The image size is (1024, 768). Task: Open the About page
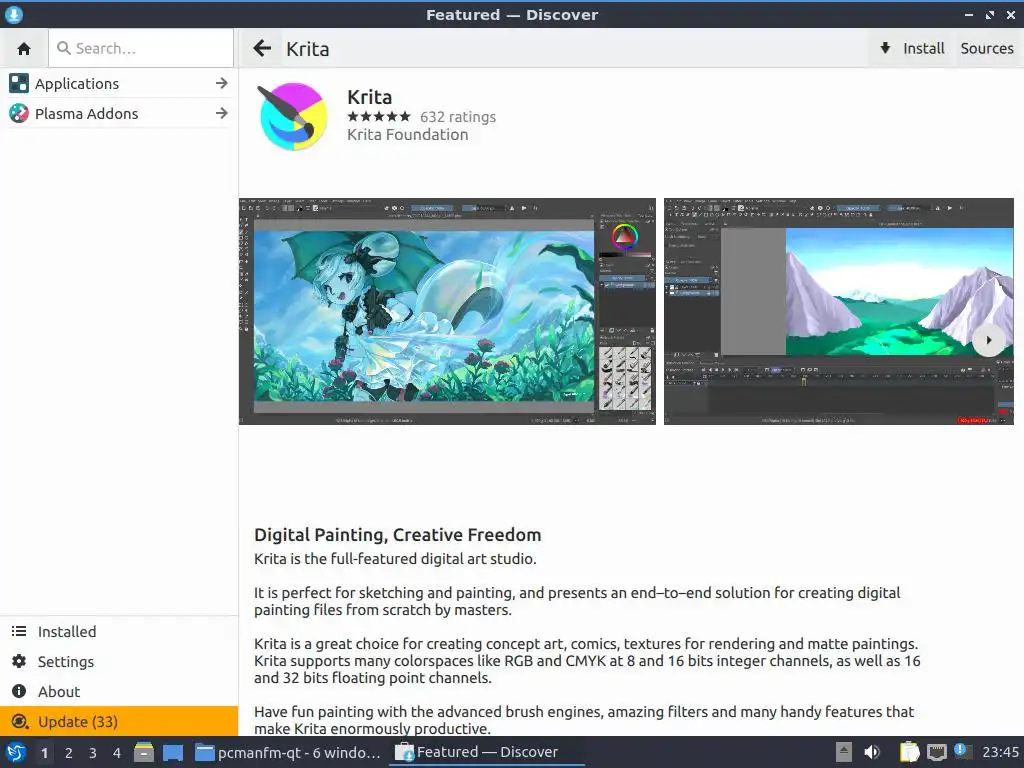[x=119, y=692]
